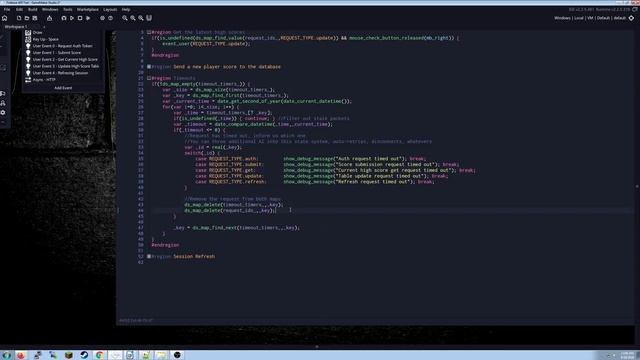Run the game play icon
Viewport: 640px width, 360px height.
[72, 18]
